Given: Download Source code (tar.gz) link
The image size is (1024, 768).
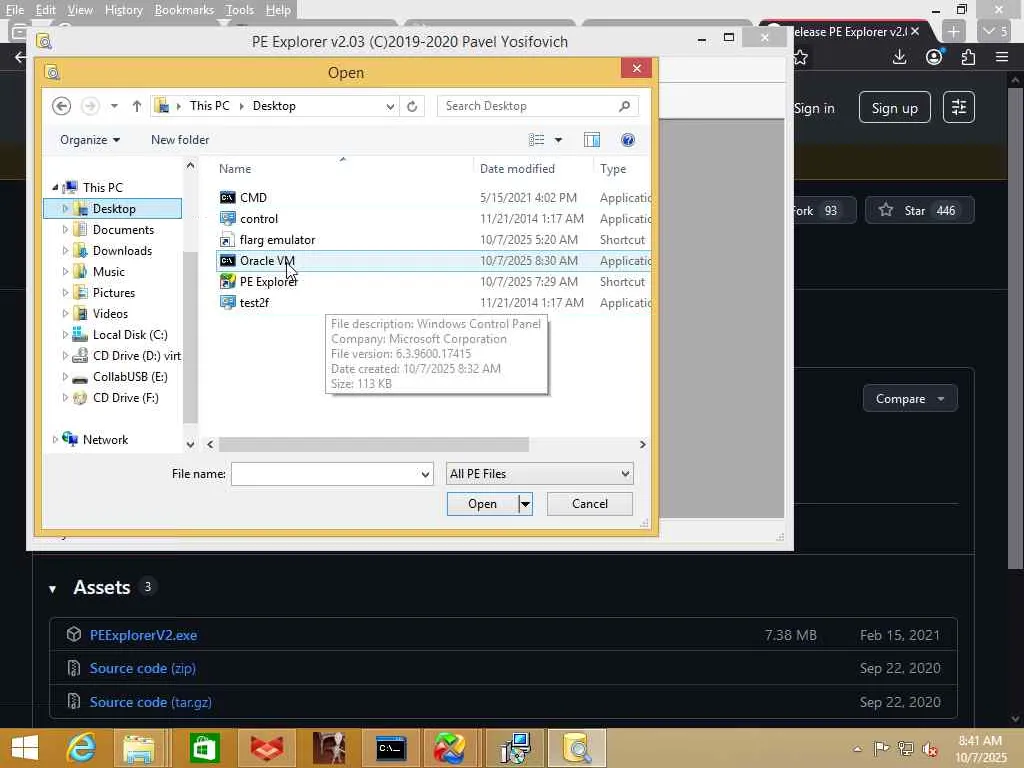Looking at the screenshot, I should tap(150, 702).
